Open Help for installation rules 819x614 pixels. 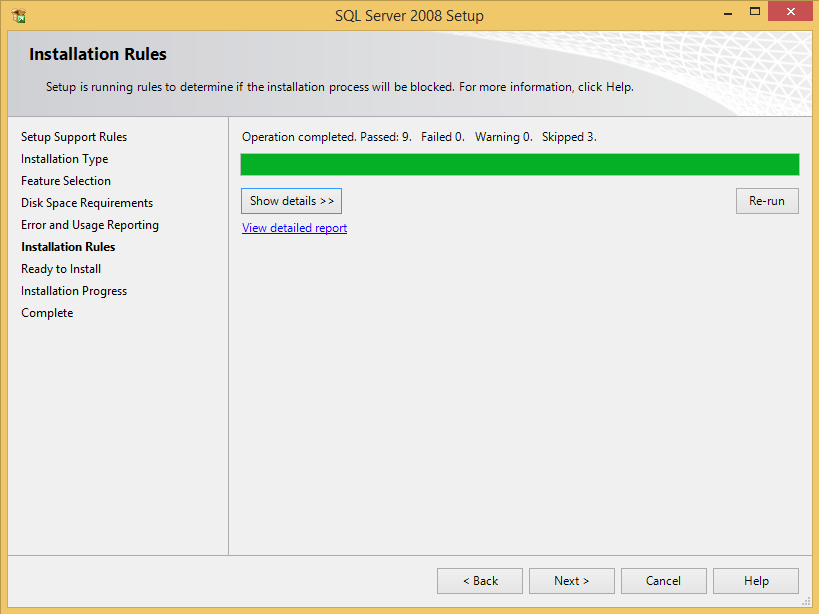(x=756, y=581)
